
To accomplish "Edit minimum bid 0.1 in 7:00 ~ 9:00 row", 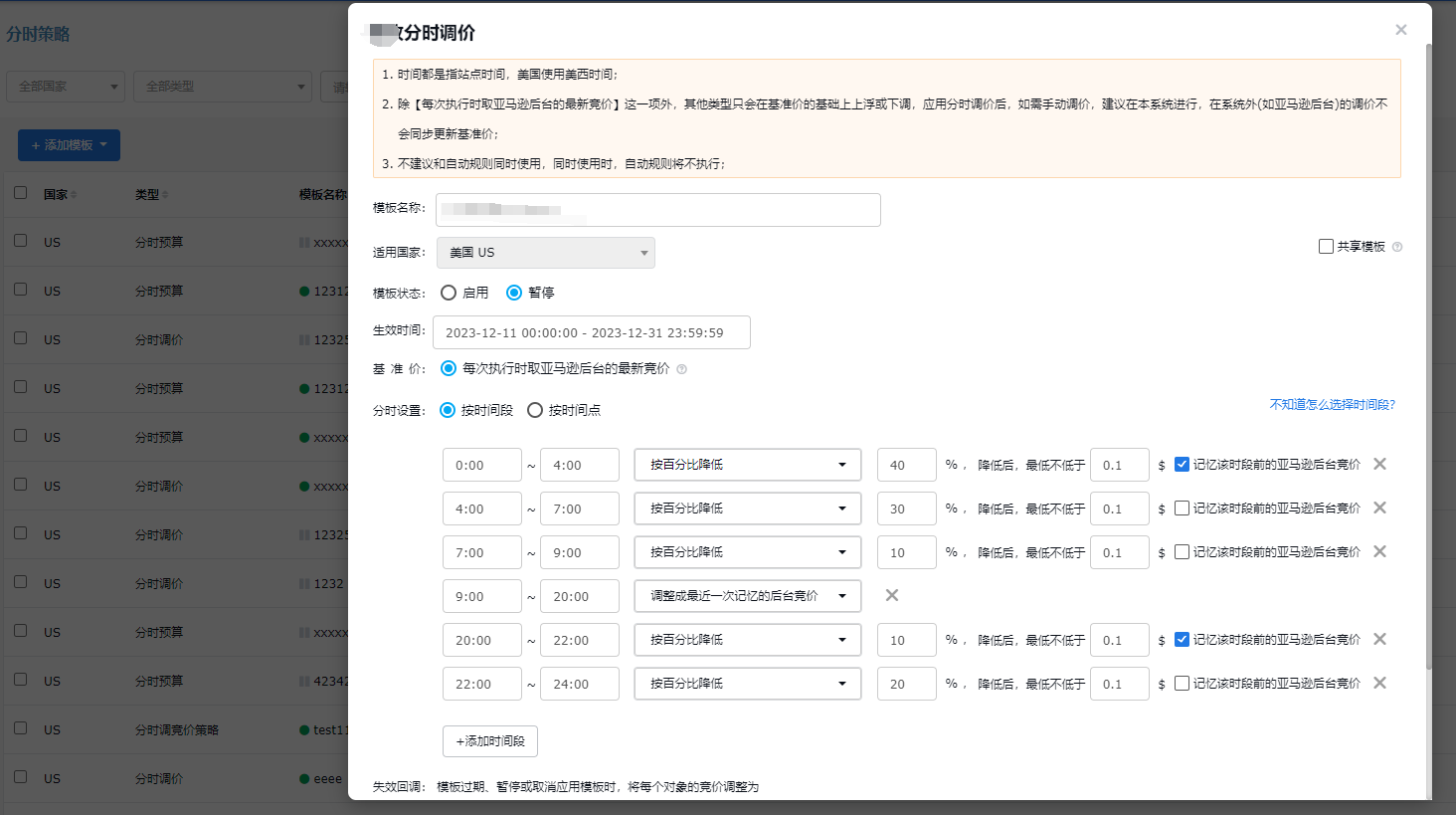I will click(x=1120, y=552).
